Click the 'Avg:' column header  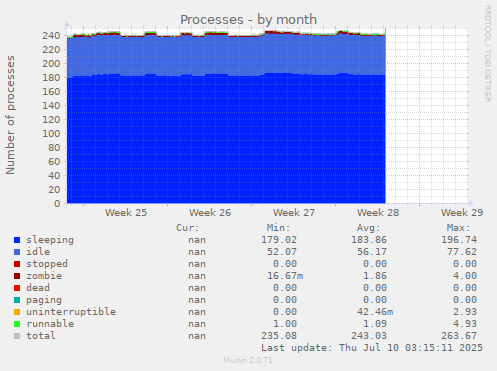pyautogui.click(x=368, y=228)
